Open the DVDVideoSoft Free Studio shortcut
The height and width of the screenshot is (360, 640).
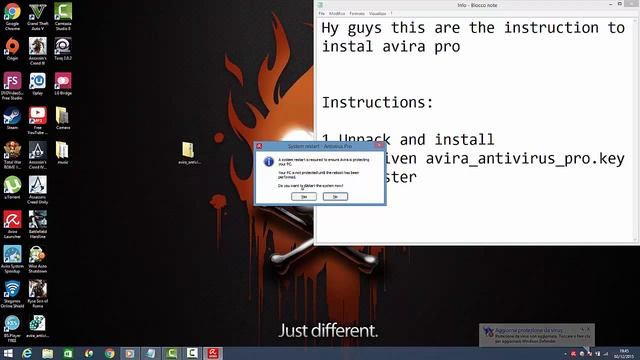click(x=12, y=86)
